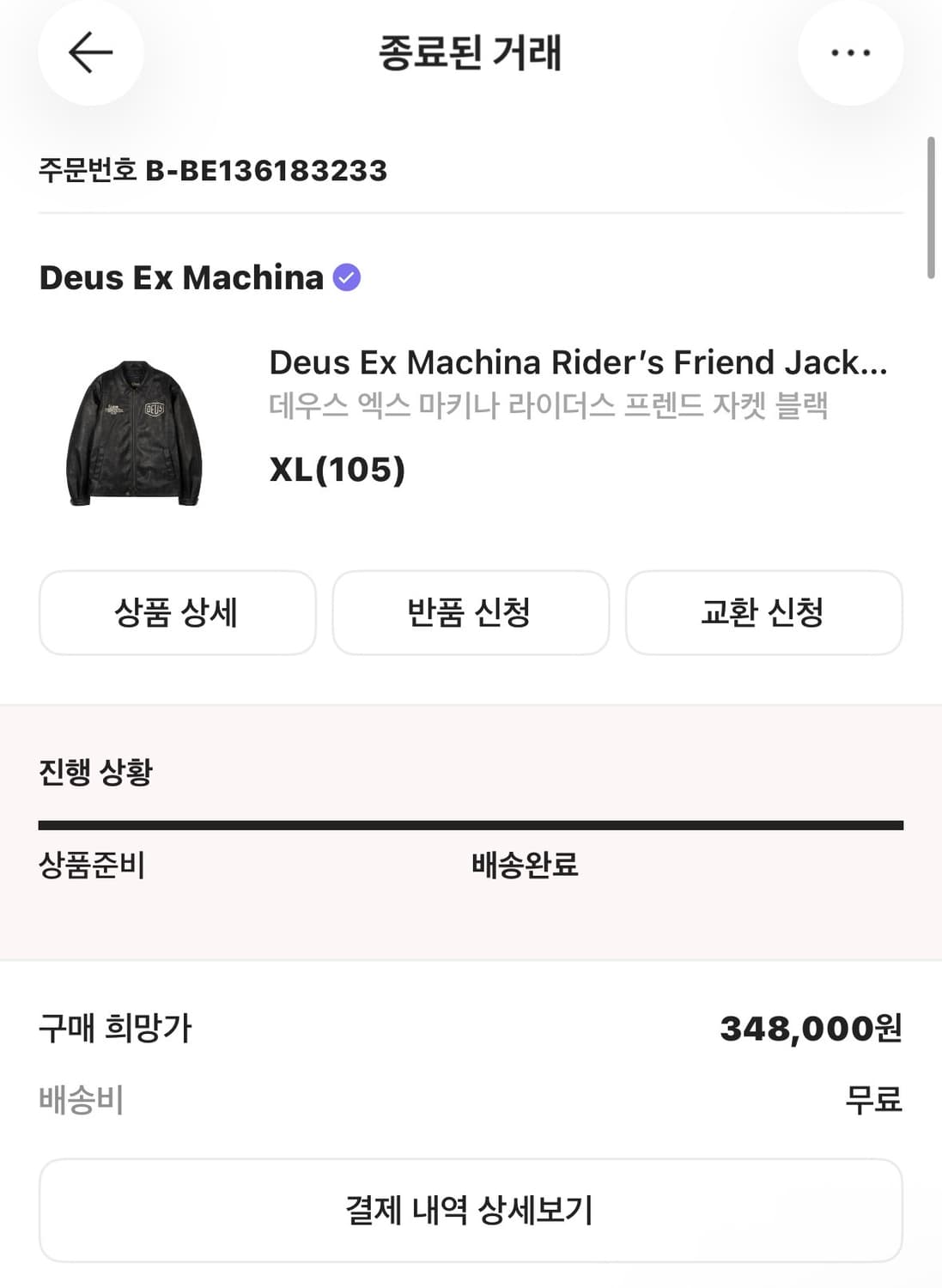Click the 종료된 거래 page title
942x1288 pixels.
click(470, 53)
